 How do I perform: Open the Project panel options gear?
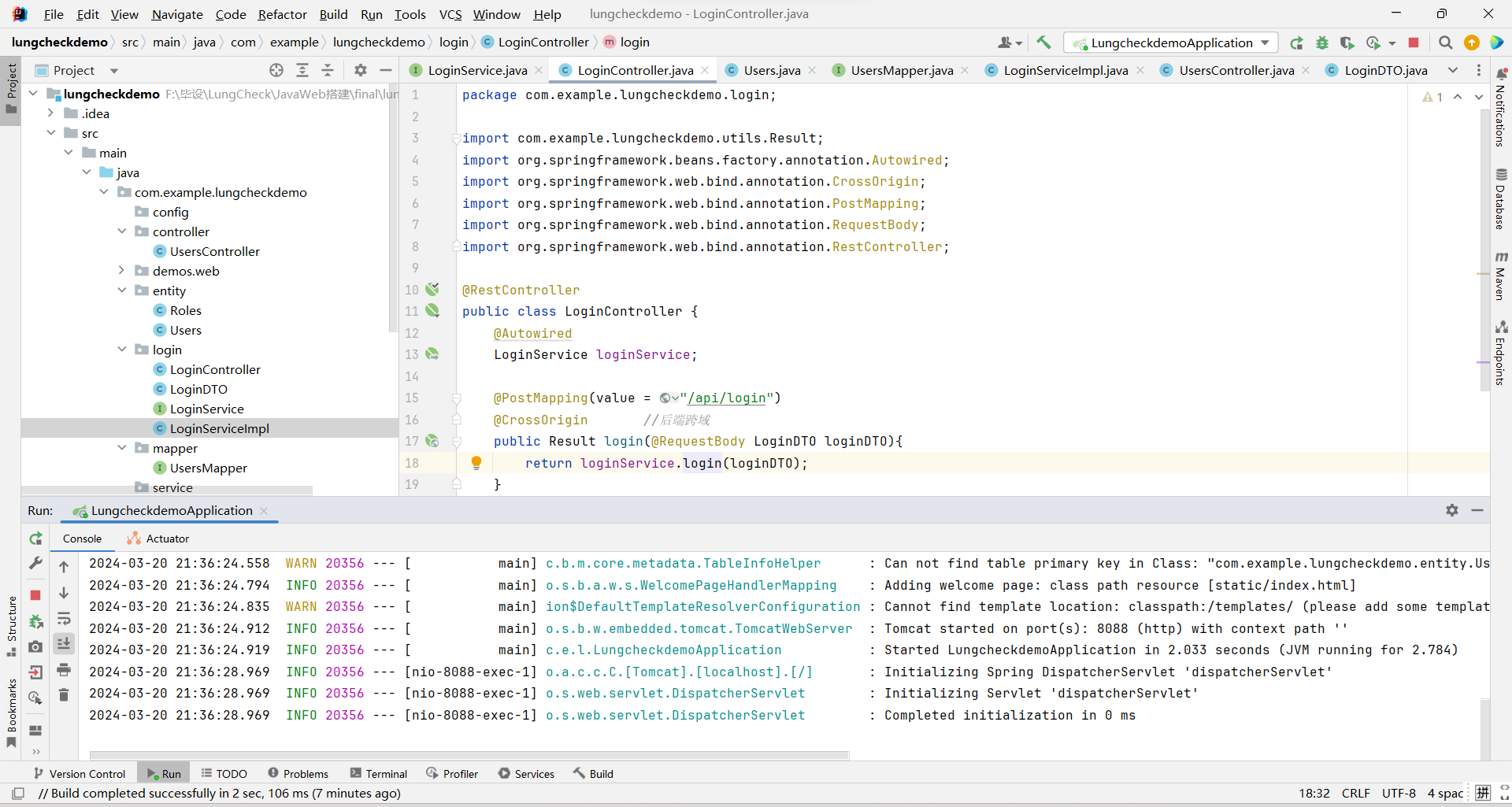point(361,70)
